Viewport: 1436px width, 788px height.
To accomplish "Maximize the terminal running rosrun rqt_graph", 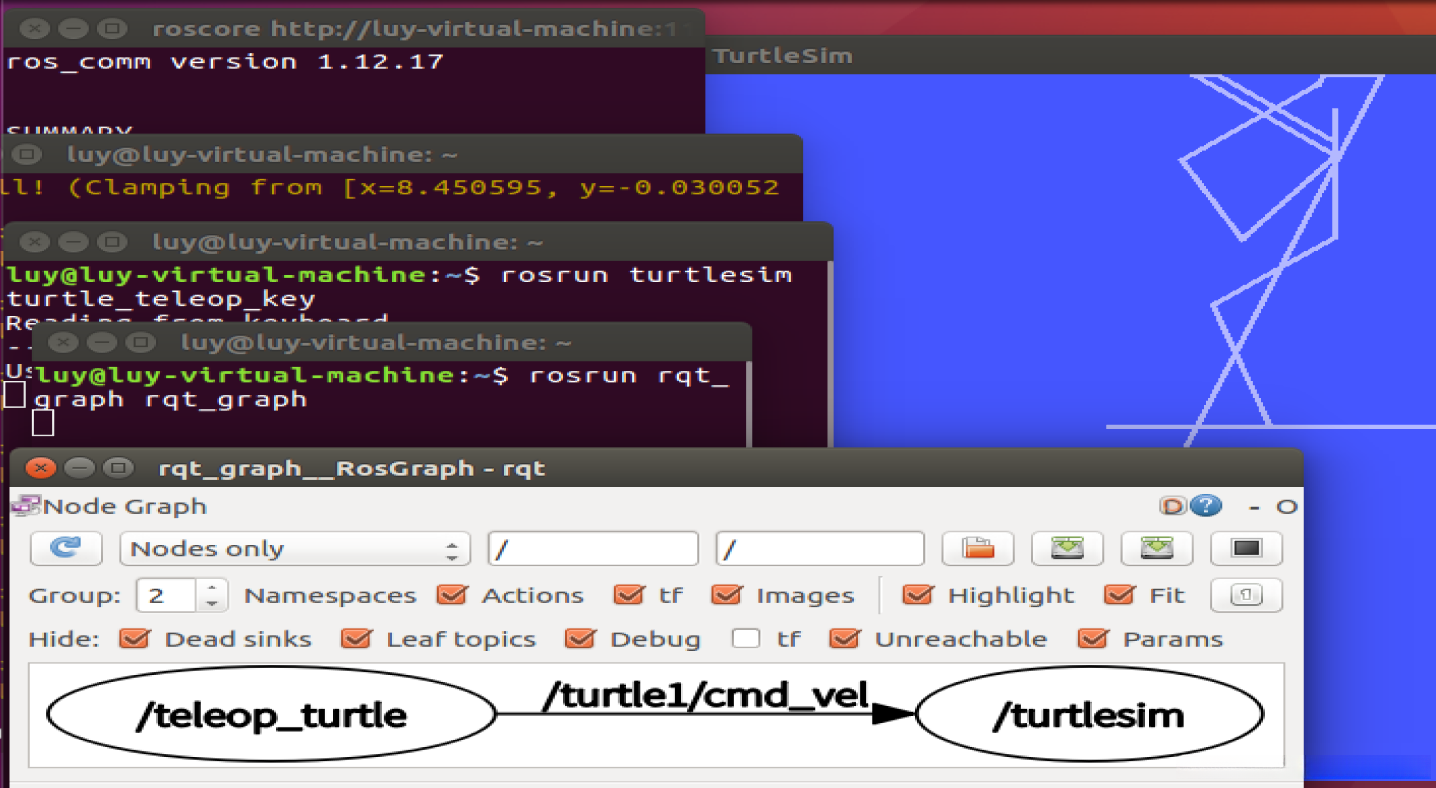I will click(140, 342).
